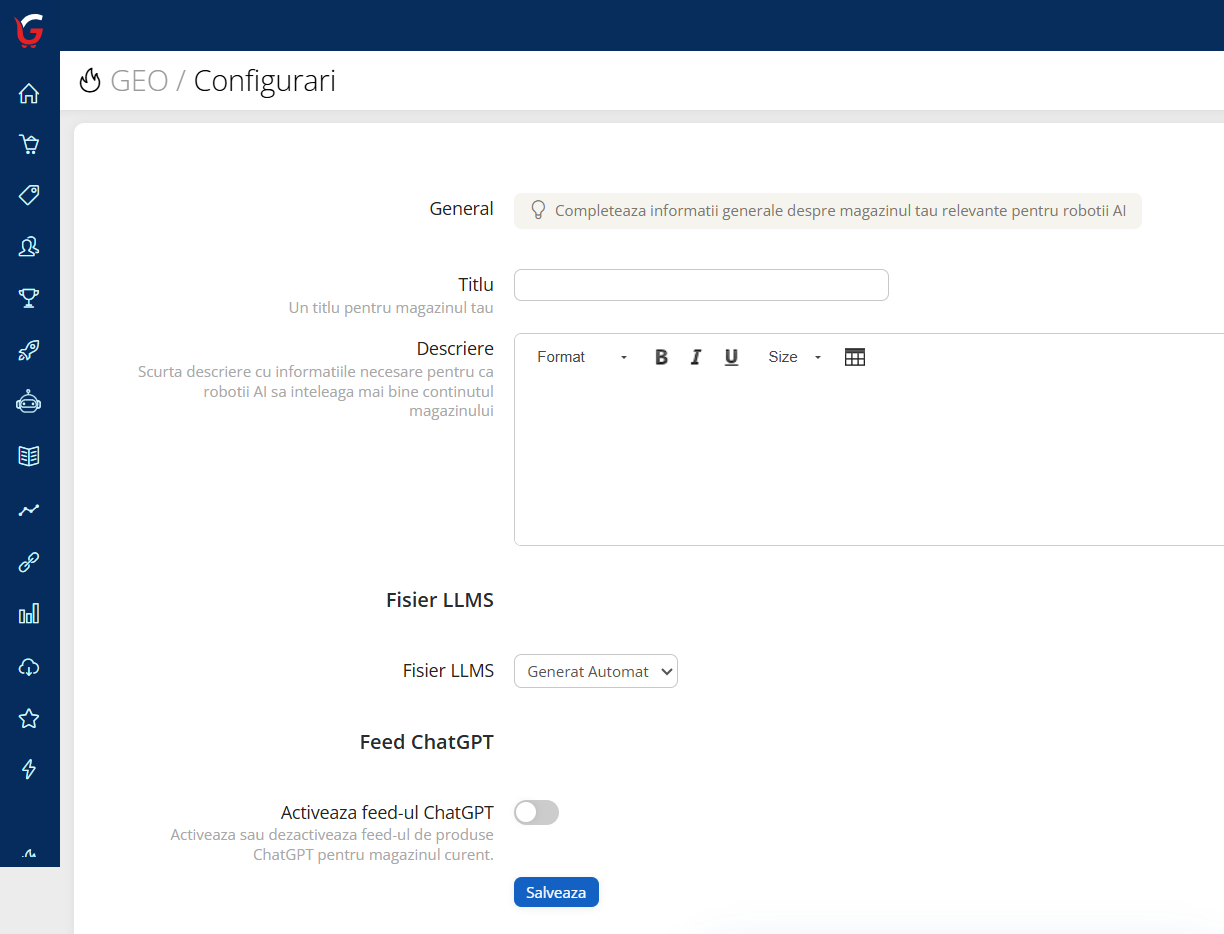Image resolution: width=1224 pixels, height=934 pixels.
Task: Open the home dashboard icon
Action: (29, 94)
